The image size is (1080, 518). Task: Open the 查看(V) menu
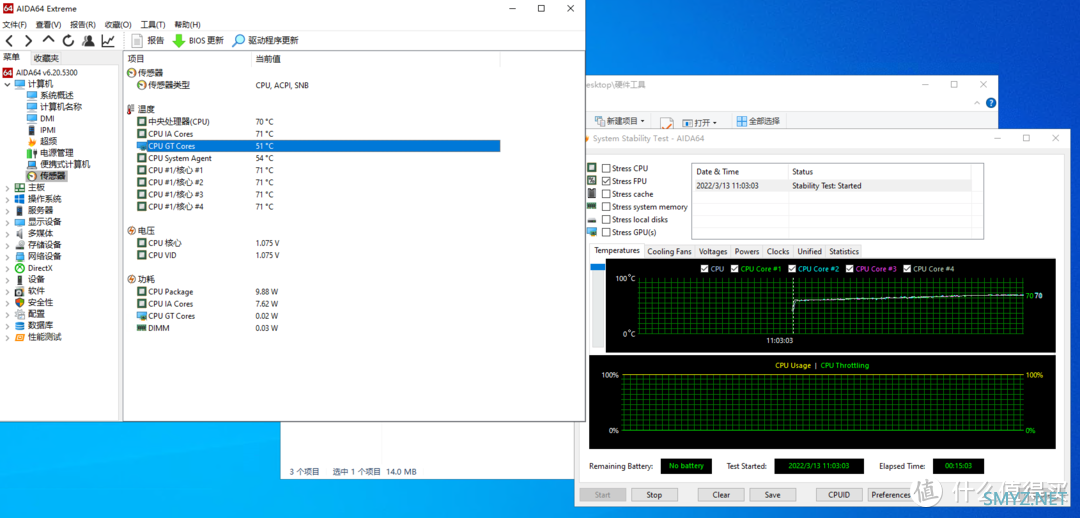click(48, 25)
